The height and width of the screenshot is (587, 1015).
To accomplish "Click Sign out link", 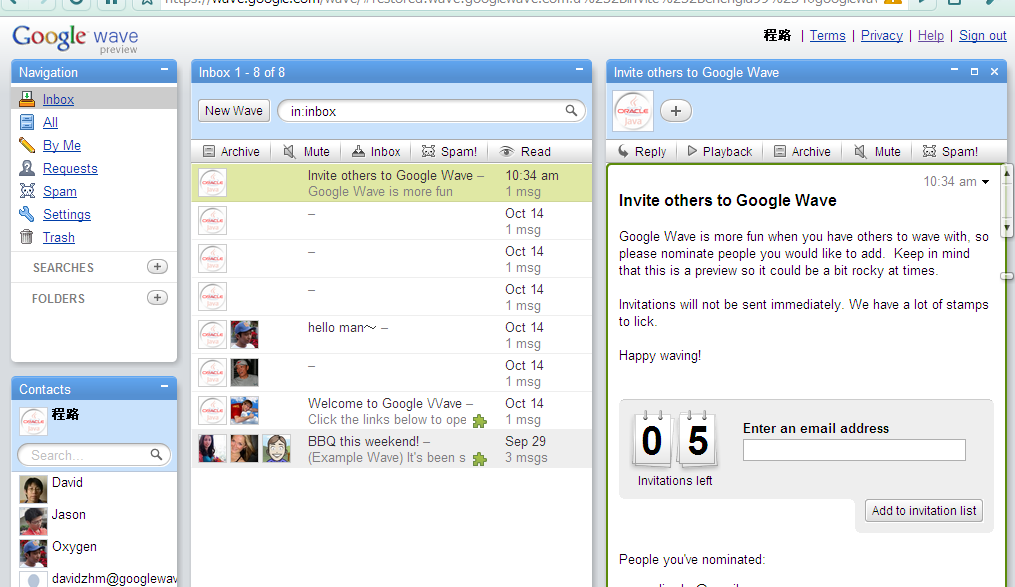I will coord(983,36).
